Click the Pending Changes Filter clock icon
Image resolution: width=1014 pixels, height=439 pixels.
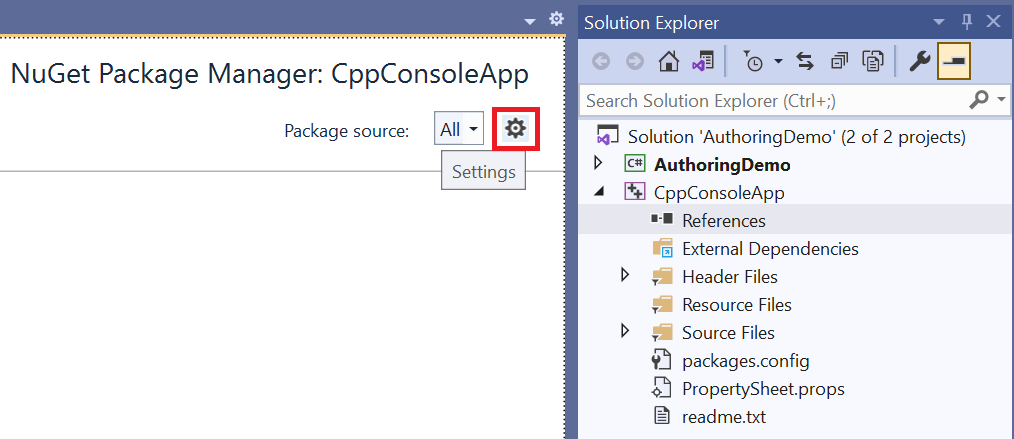click(753, 61)
